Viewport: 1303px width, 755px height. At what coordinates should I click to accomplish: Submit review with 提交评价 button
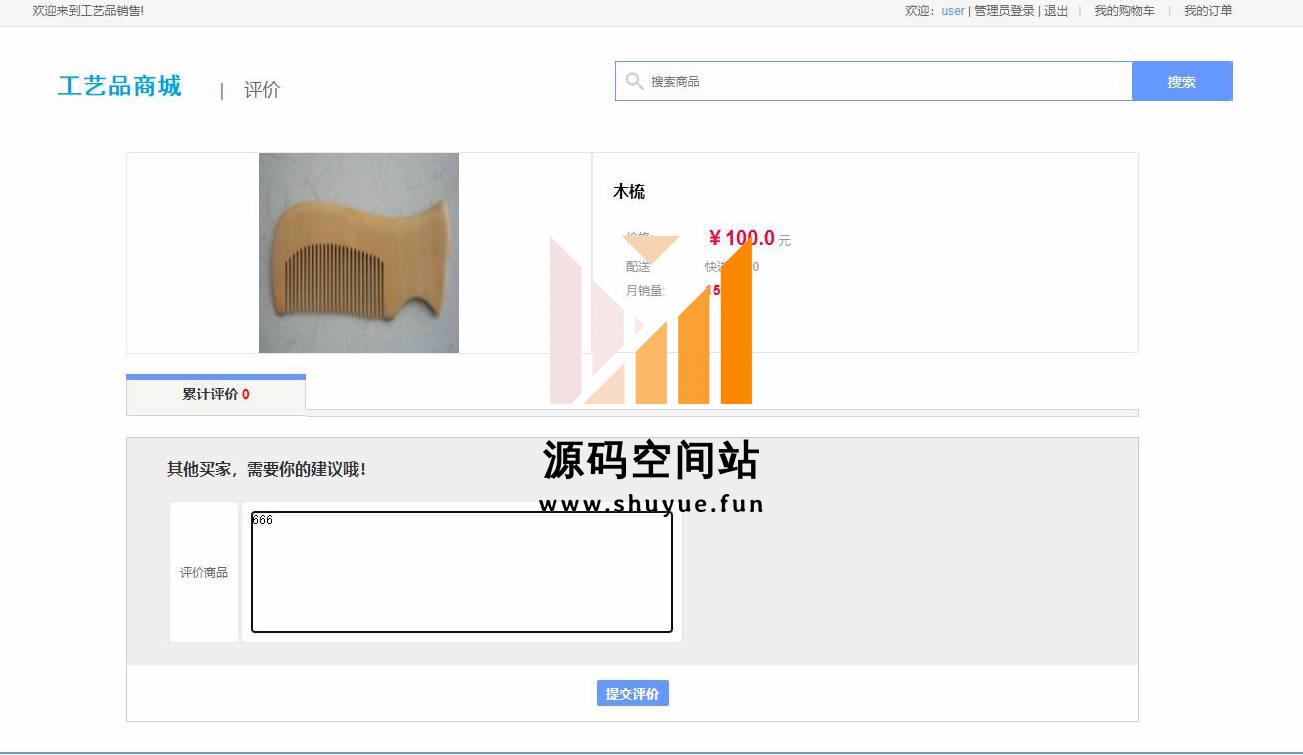633,694
